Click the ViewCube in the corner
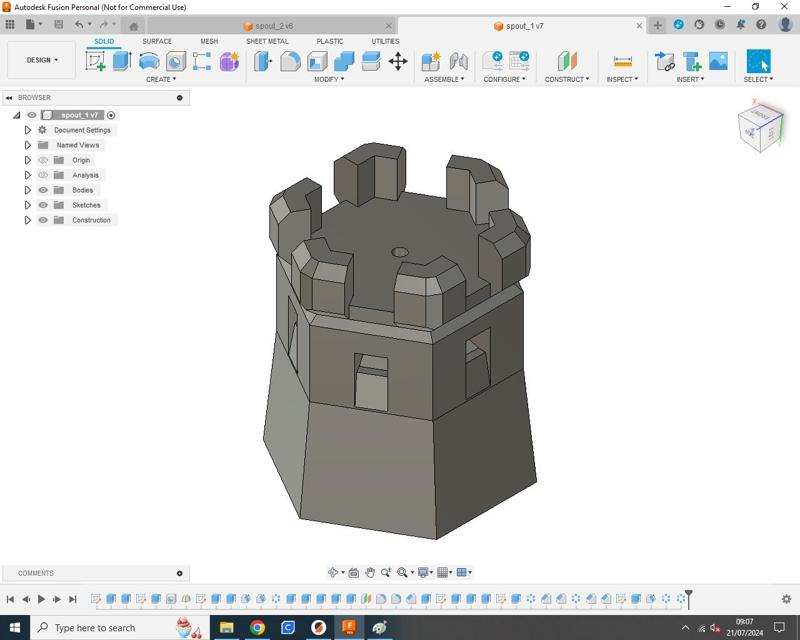This screenshot has width=800, height=640. (759, 128)
